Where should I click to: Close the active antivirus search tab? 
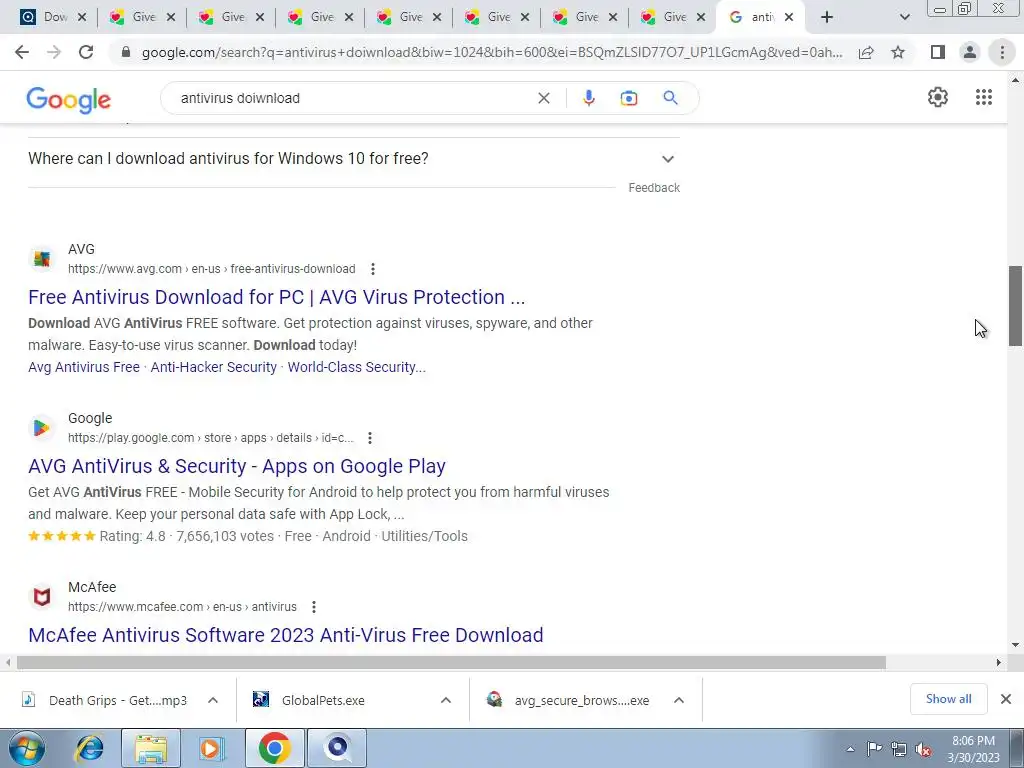click(x=789, y=17)
